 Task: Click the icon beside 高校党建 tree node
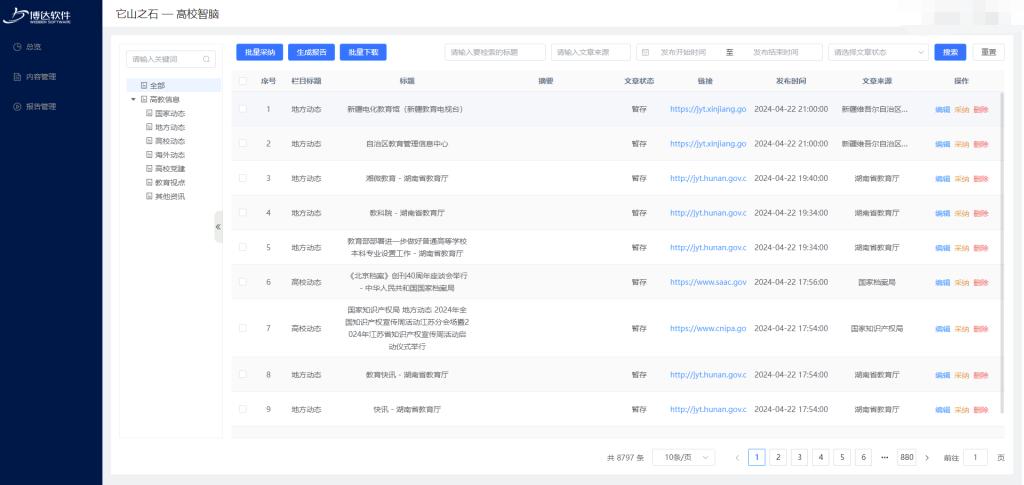pyautogui.click(x=149, y=168)
